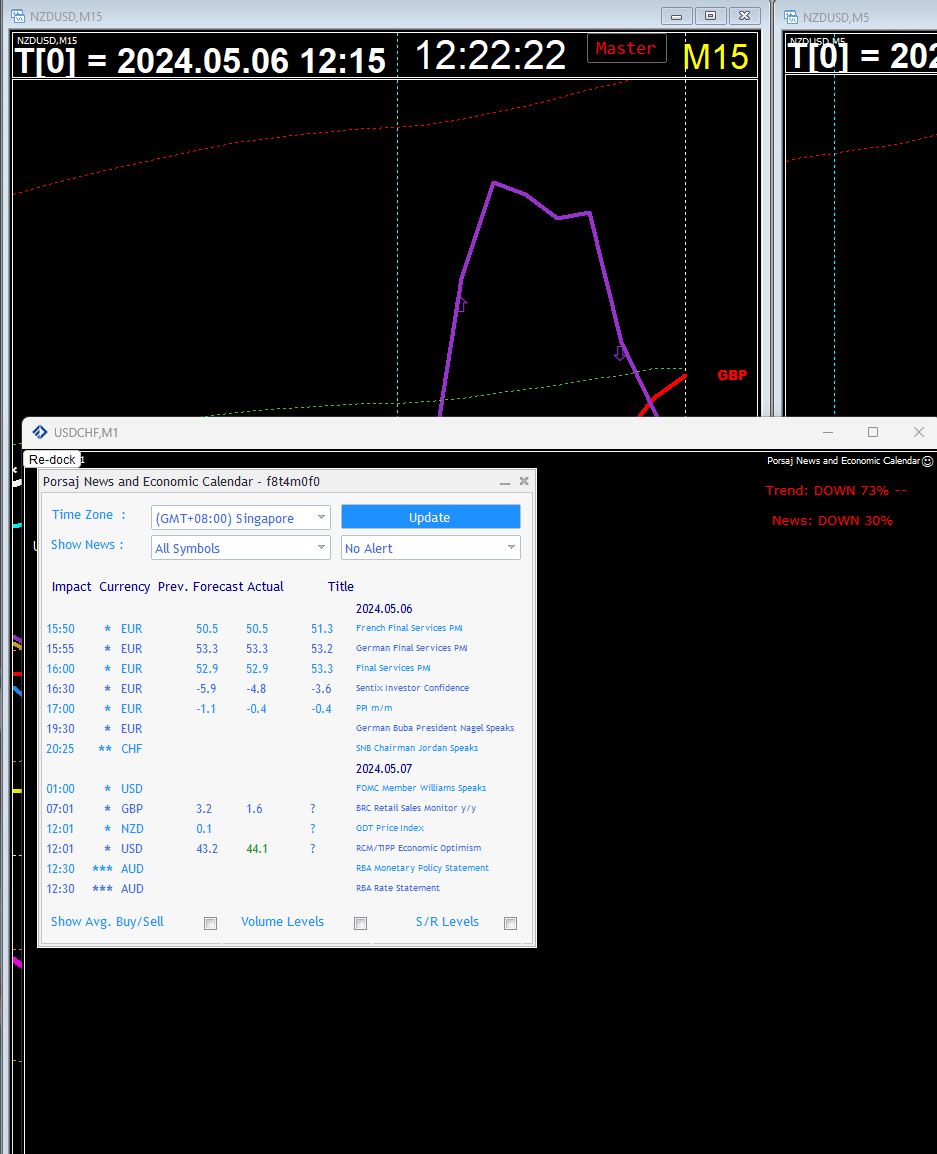The image size is (937, 1154).
Task: Click GDT Price Index news title
Action: [x=389, y=828]
